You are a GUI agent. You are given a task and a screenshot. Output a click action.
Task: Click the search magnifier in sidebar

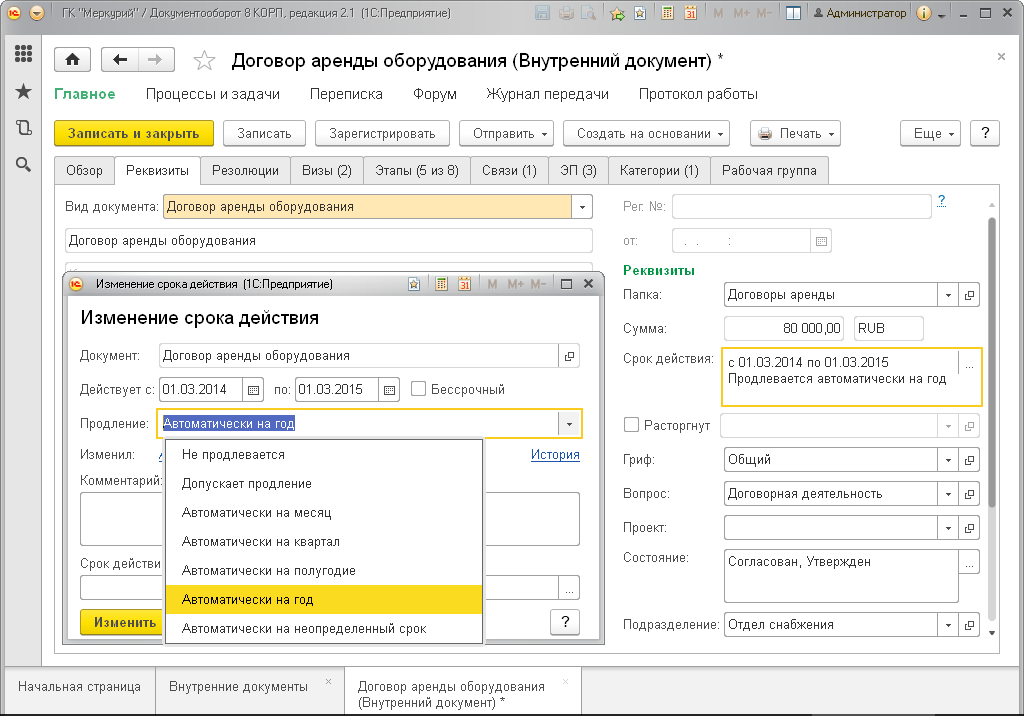point(24,164)
